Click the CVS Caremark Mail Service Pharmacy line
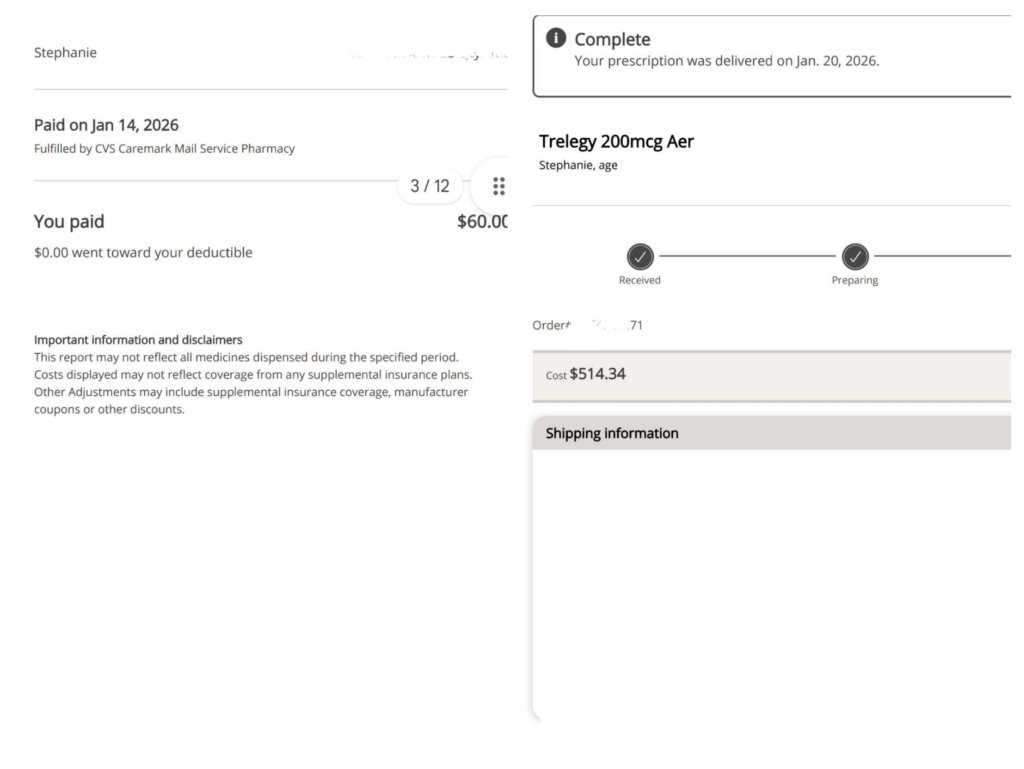Image resolution: width=1024 pixels, height=769 pixels. (x=164, y=149)
